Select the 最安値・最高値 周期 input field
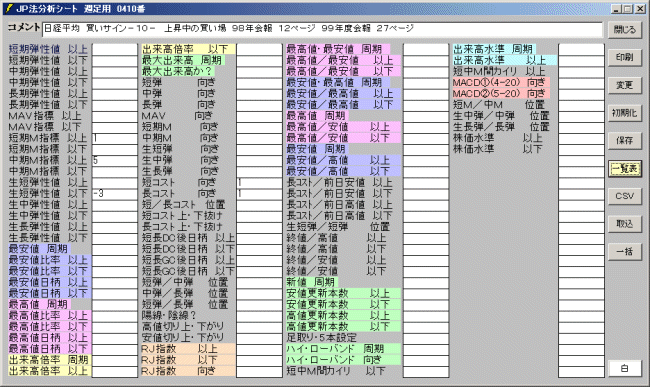 (426, 82)
